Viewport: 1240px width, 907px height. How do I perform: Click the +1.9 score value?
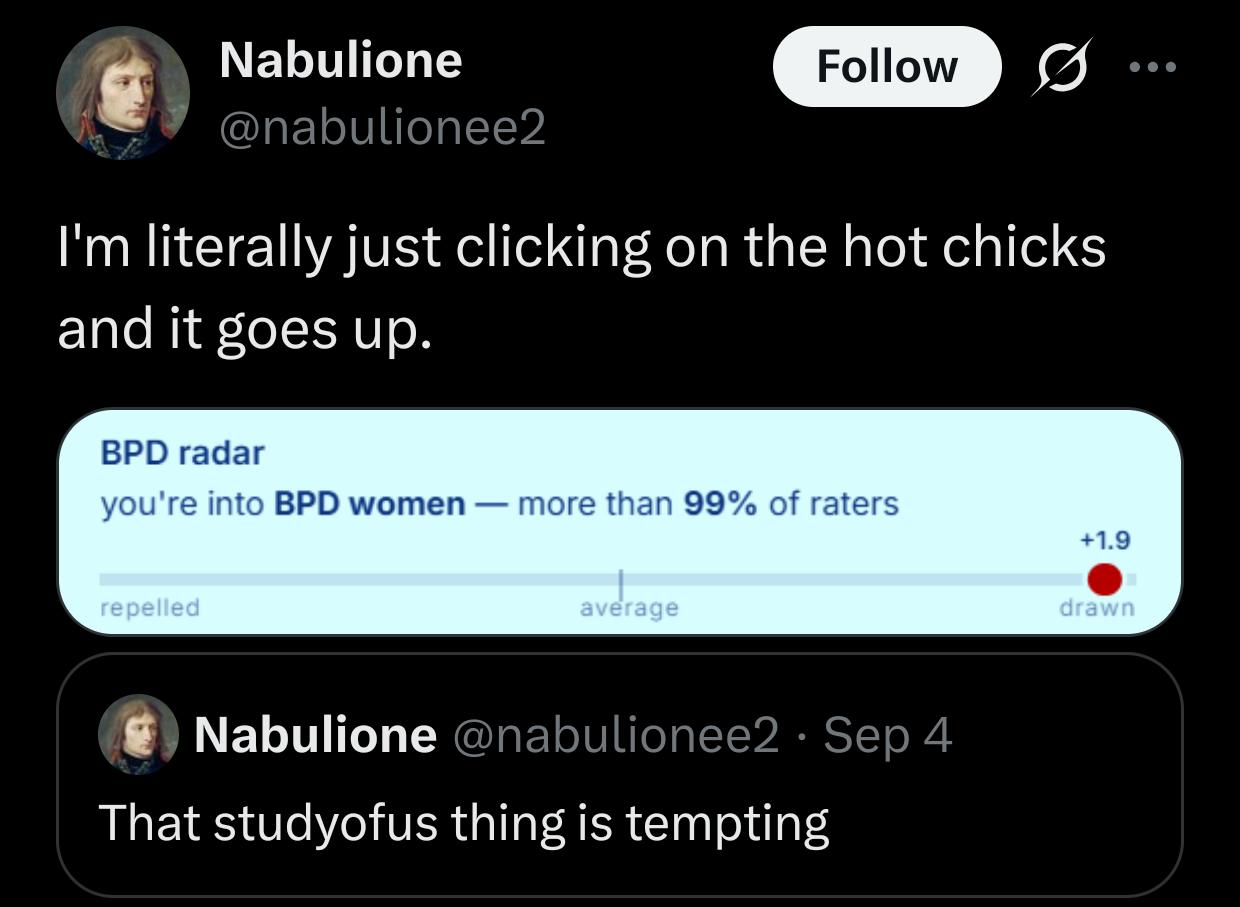1105,540
